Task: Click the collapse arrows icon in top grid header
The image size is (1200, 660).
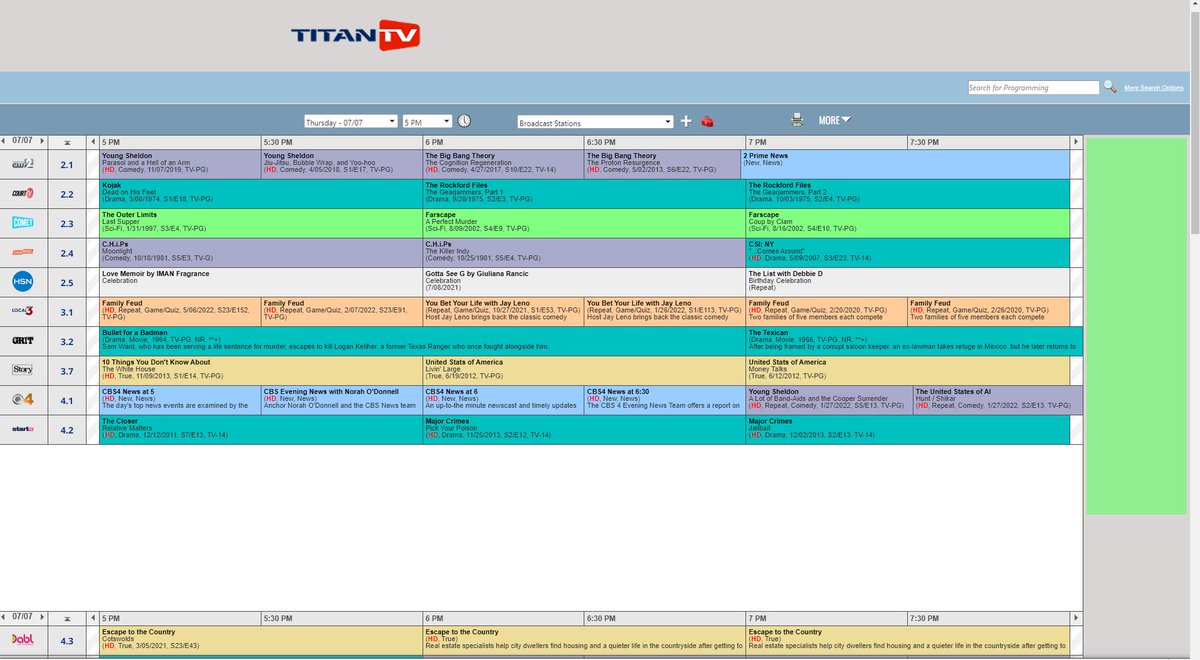Action: (67, 142)
